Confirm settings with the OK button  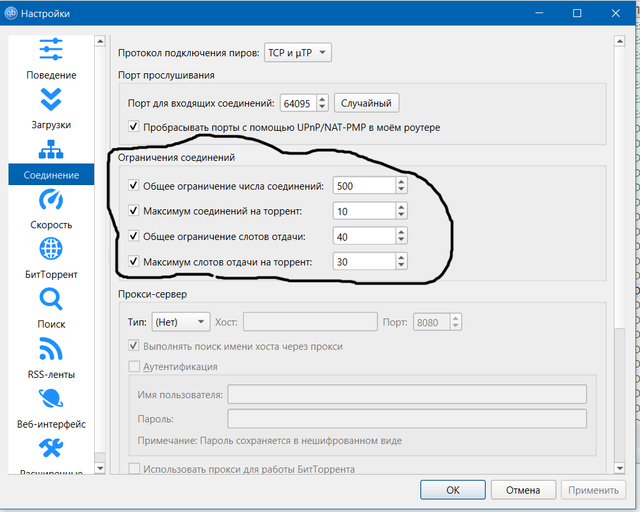pos(453,490)
